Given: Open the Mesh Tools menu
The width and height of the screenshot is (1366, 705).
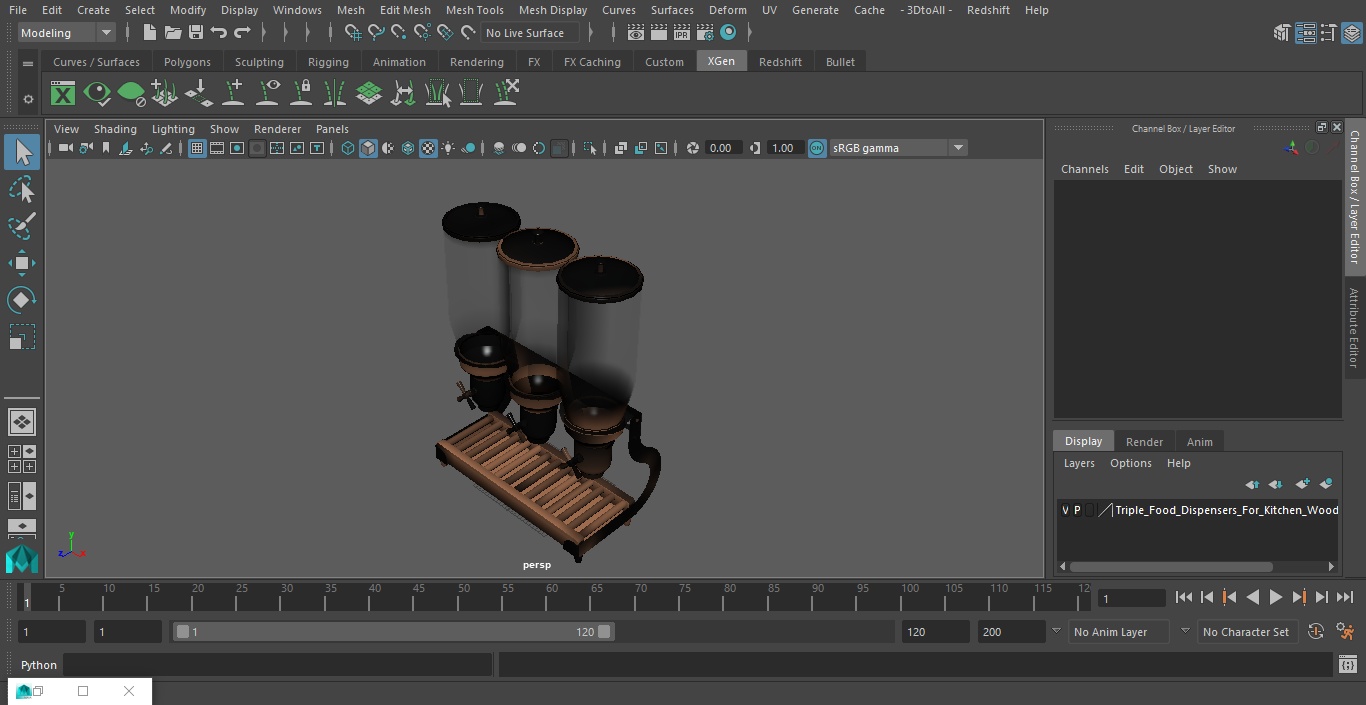Looking at the screenshot, I should (x=474, y=10).
